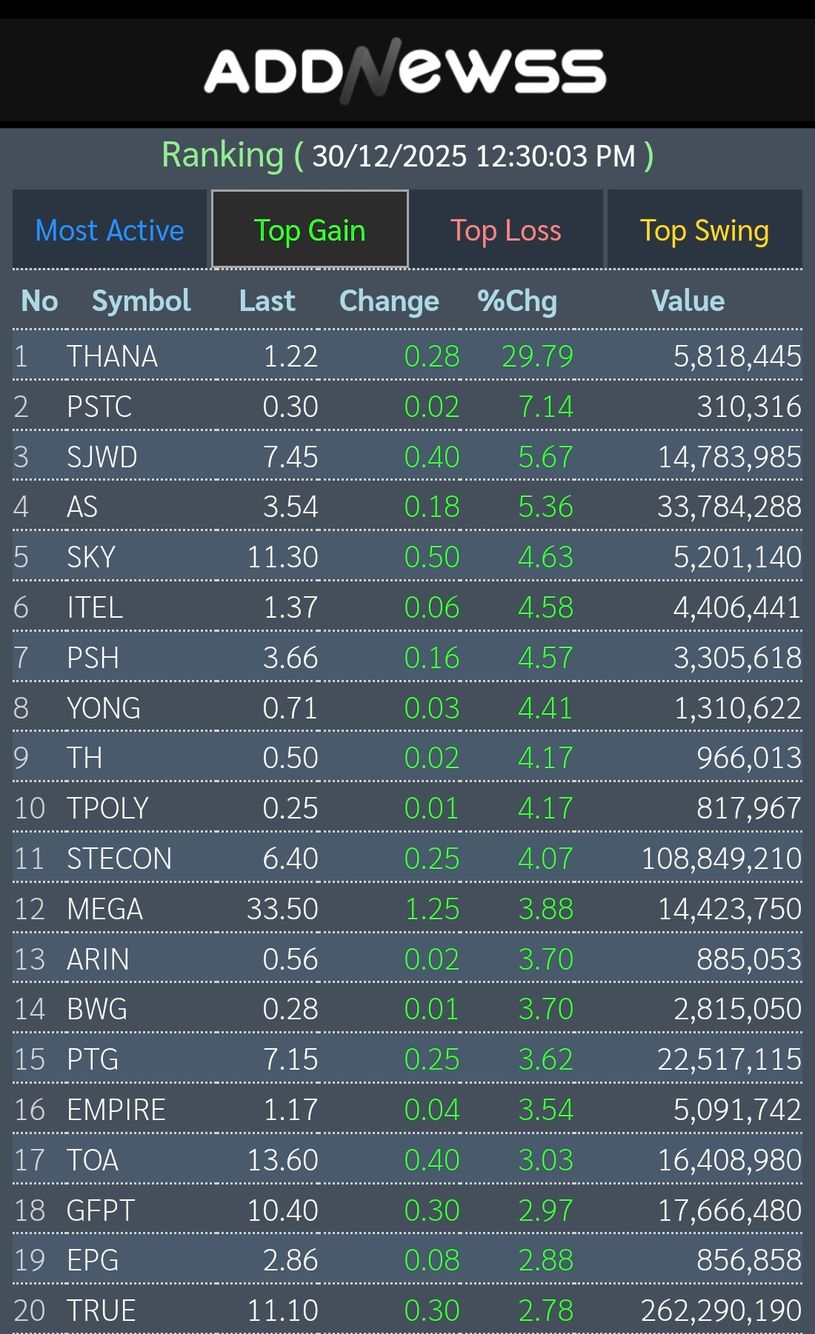Image resolution: width=815 pixels, height=1334 pixels.
Task: Sort by the Symbol column header
Action: (x=141, y=301)
